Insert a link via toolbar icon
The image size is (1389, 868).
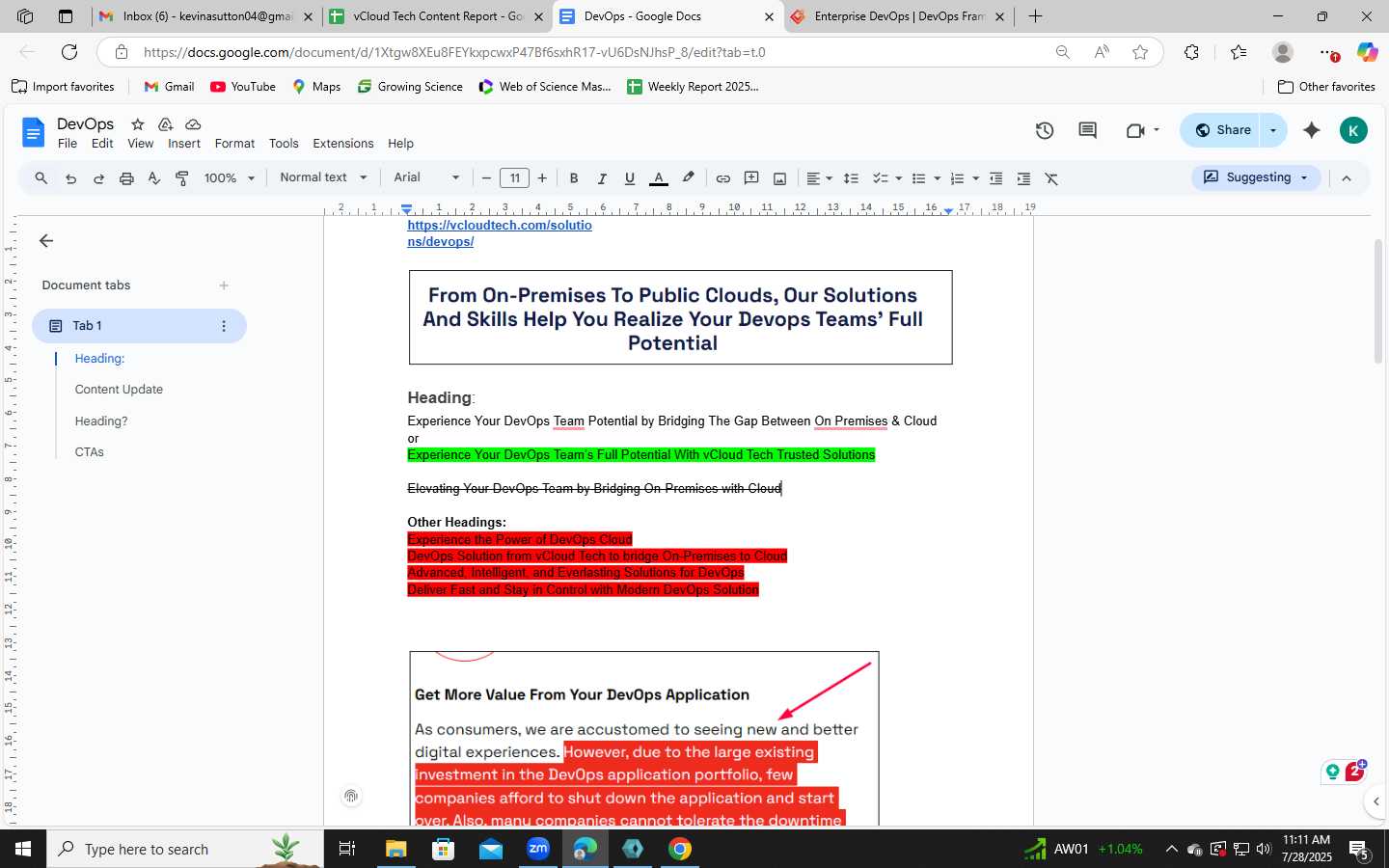pyautogui.click(x=722, y=178)
